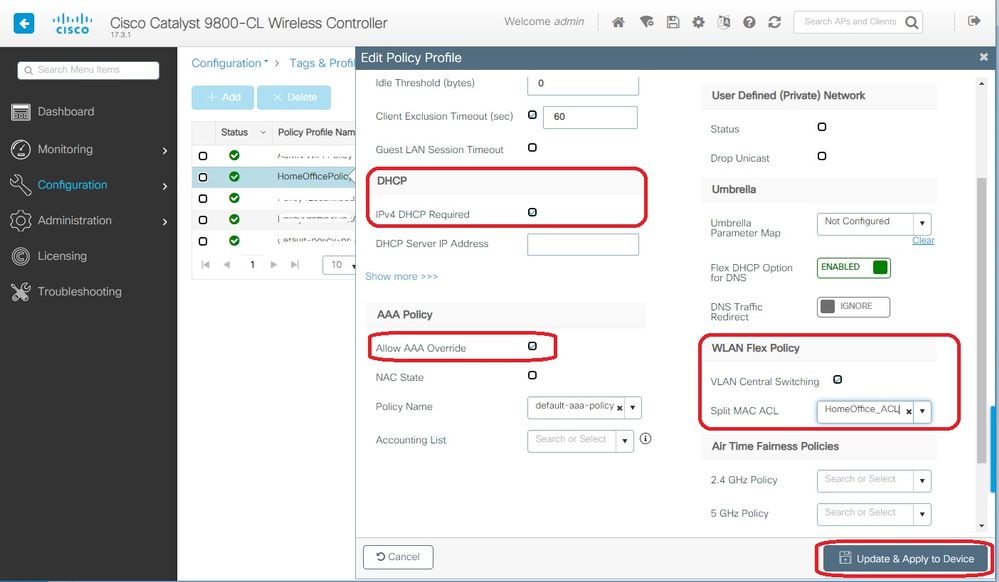The width and height of the screenshot is (999, 582).
Task: Click the logout icon
Action: click(974, 21)
